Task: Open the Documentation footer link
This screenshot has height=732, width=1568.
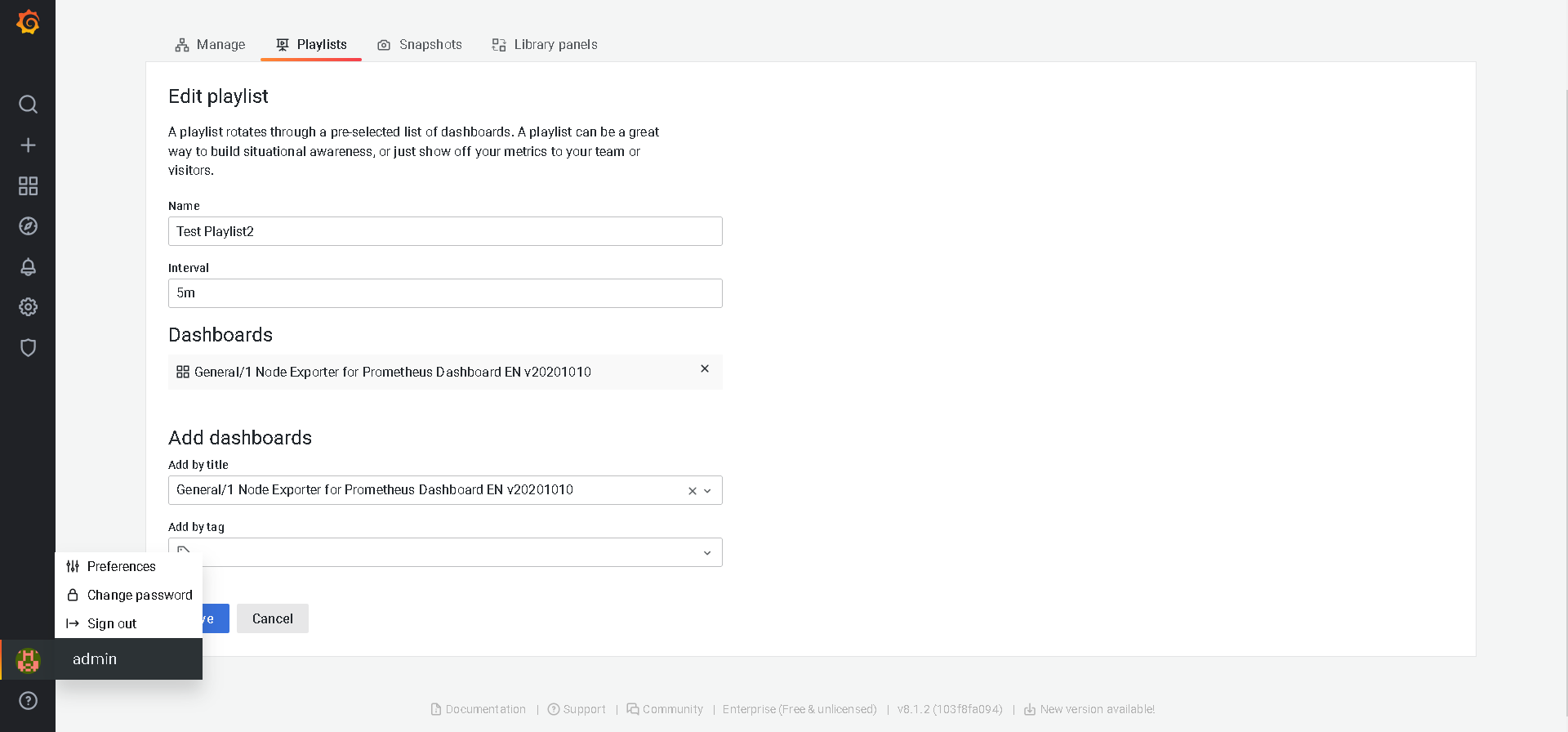Action: pos(485,709)
